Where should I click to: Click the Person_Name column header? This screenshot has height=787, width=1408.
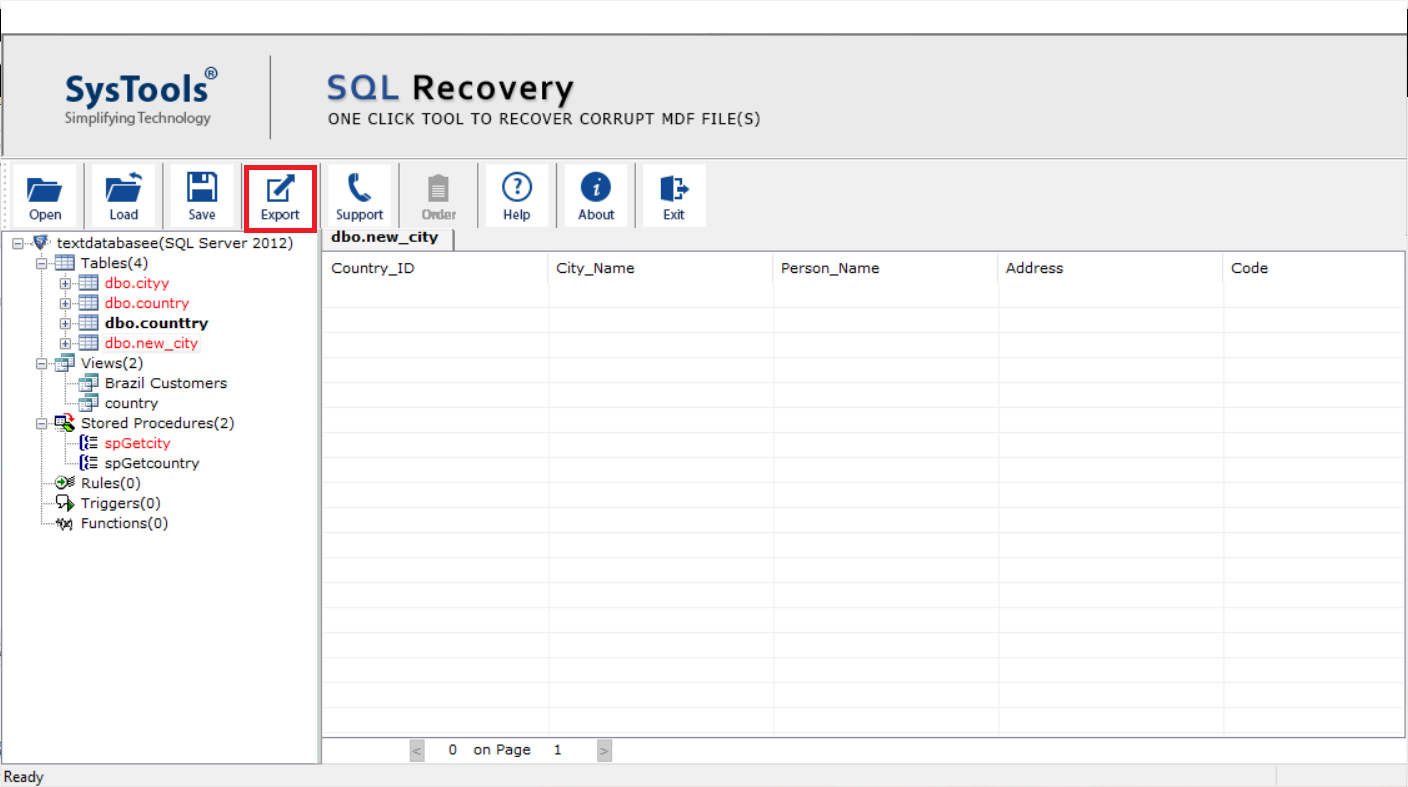[x=830, y=268]
